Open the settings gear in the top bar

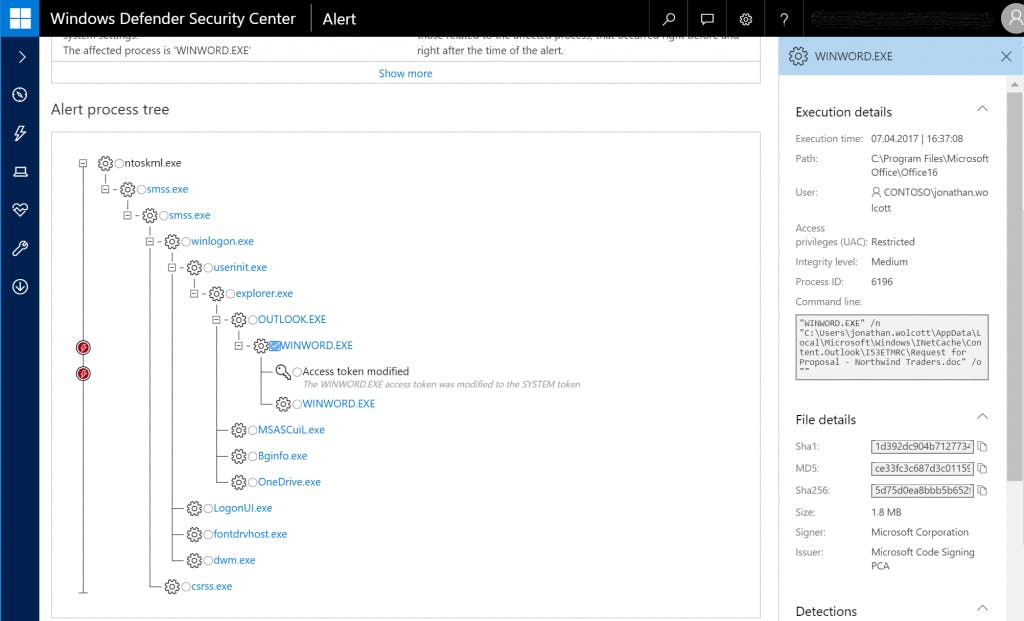pyautogui.click(x=745, y=19)
